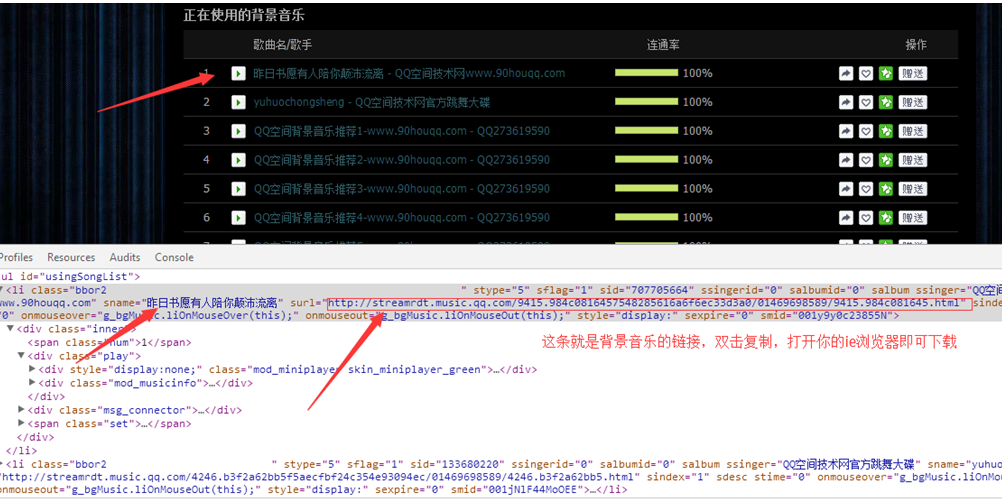Collapse the div class="play" node
The height and width of the screenshot is (499, 1002).
[21, 356]
